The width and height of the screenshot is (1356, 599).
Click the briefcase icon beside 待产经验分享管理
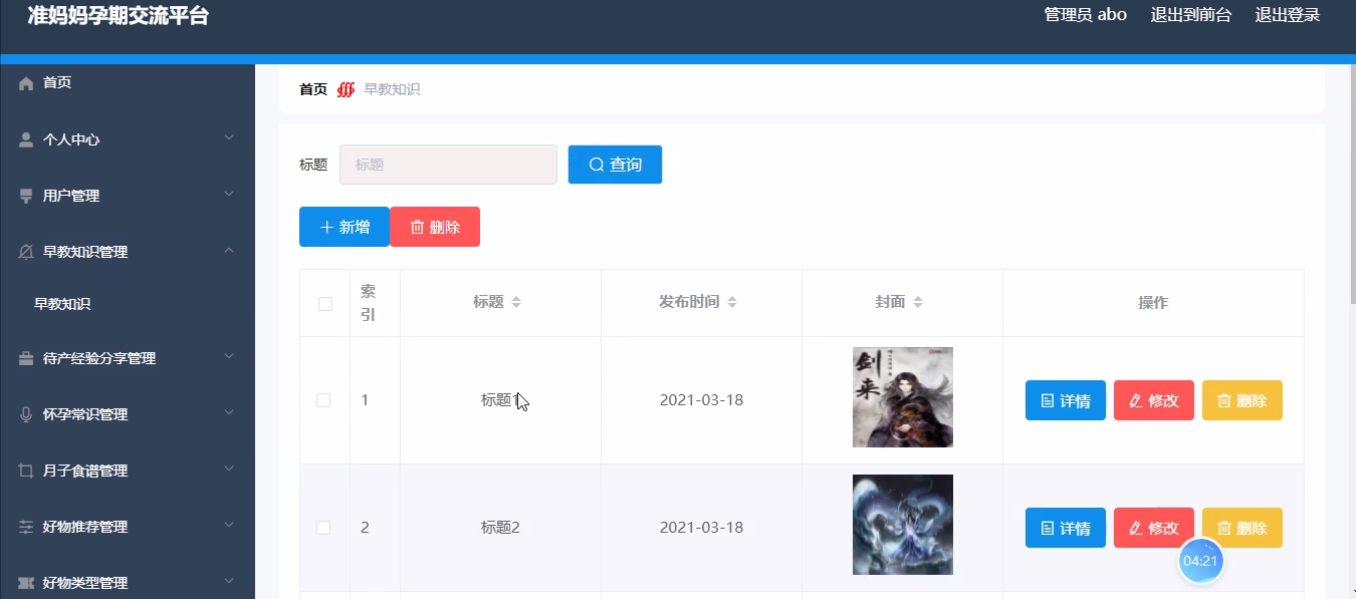pos(26,358)
